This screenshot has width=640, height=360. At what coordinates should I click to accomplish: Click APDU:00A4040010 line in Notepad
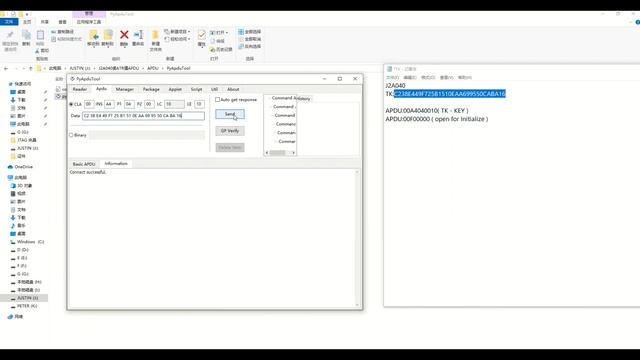[427, 111]
